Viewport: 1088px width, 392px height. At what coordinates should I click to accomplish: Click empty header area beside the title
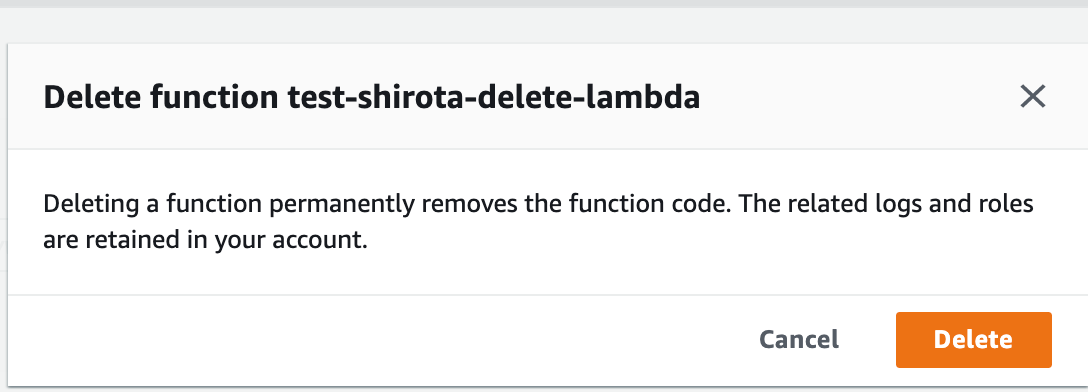tap(853, 97)
